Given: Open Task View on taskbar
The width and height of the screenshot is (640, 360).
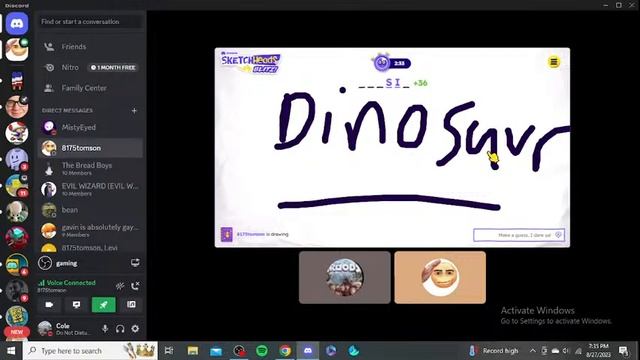Looking at the screenshot, I should [169, 351].
